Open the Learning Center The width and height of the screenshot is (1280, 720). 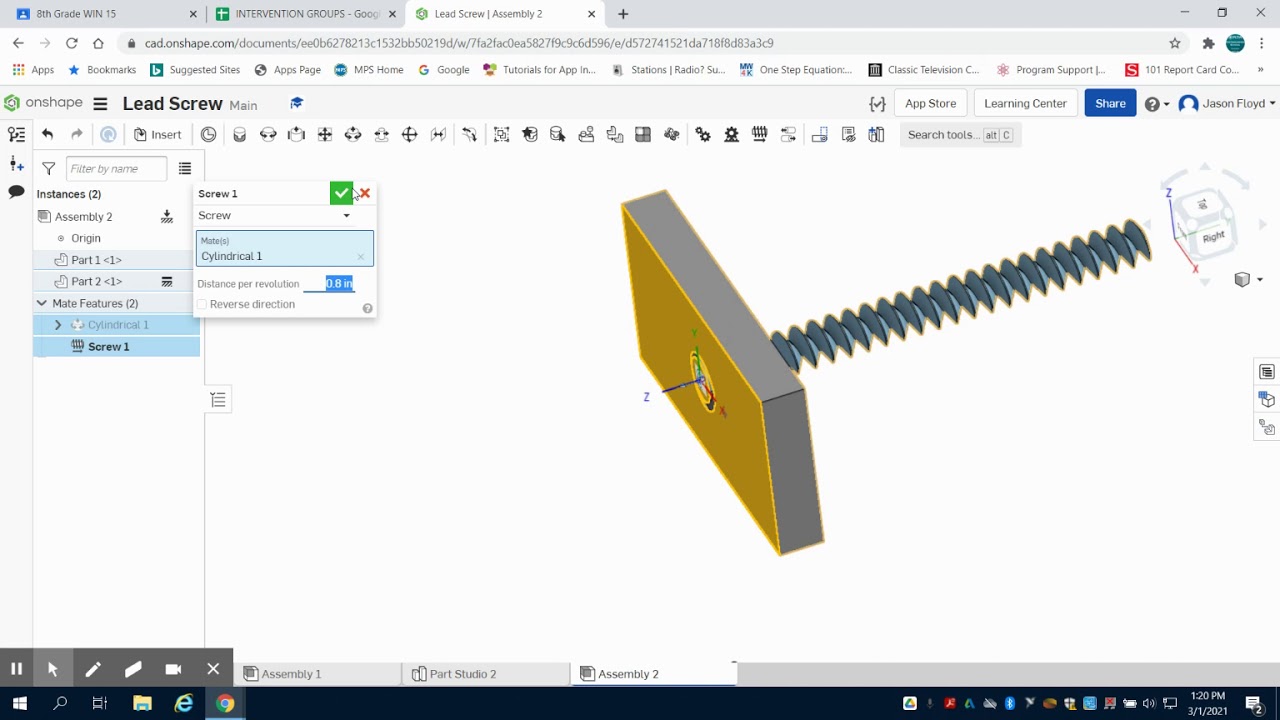point(1025,103)
